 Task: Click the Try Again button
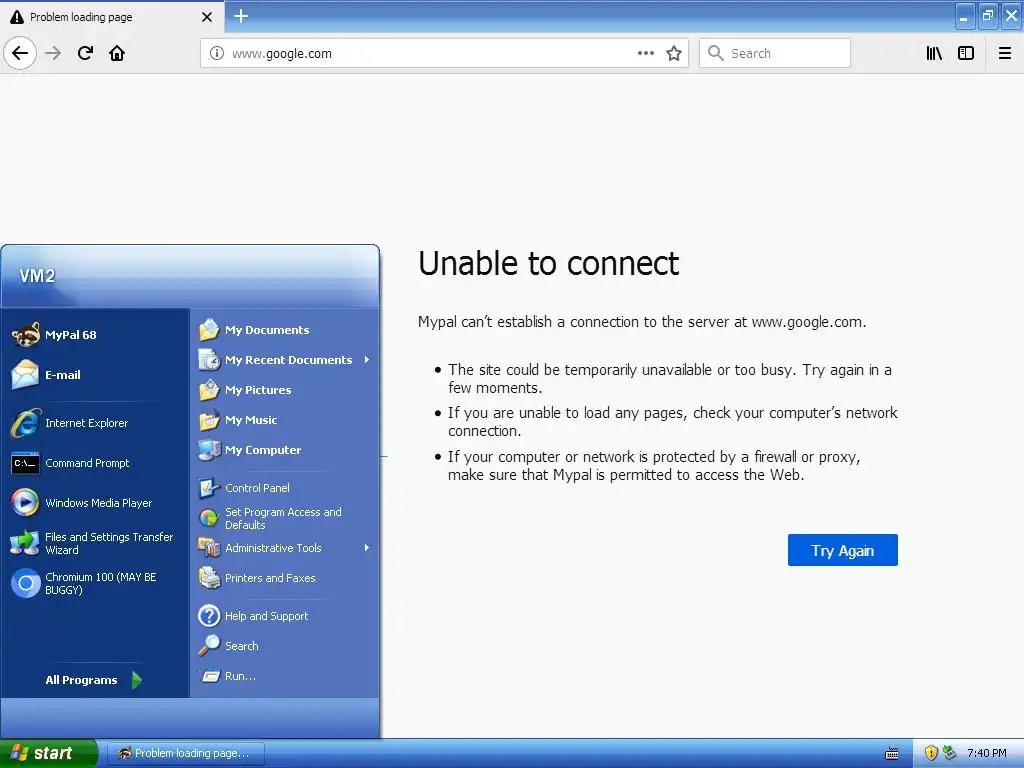pyautogui.click(x=842, y=551)
